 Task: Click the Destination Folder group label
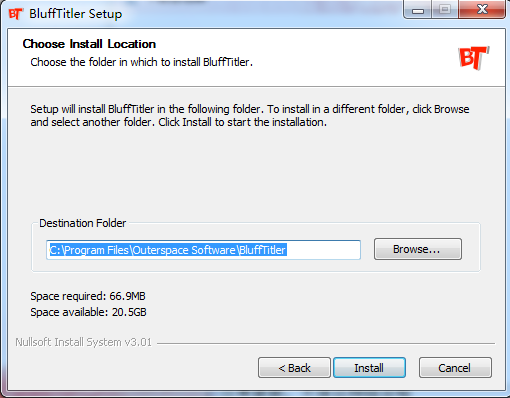[x=83, y=223]
